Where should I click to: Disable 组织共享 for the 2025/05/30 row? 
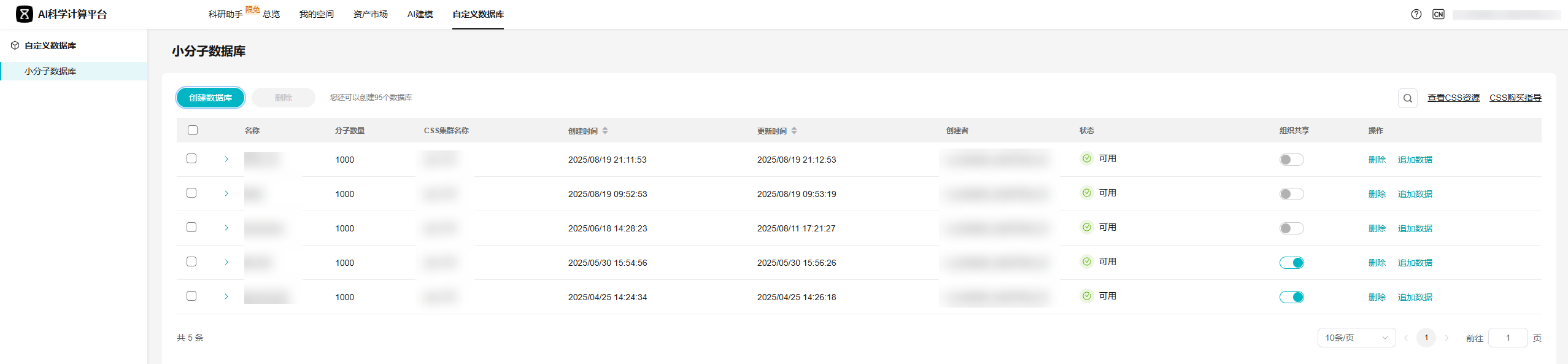pyautogui.click(x=1291, y=263)
